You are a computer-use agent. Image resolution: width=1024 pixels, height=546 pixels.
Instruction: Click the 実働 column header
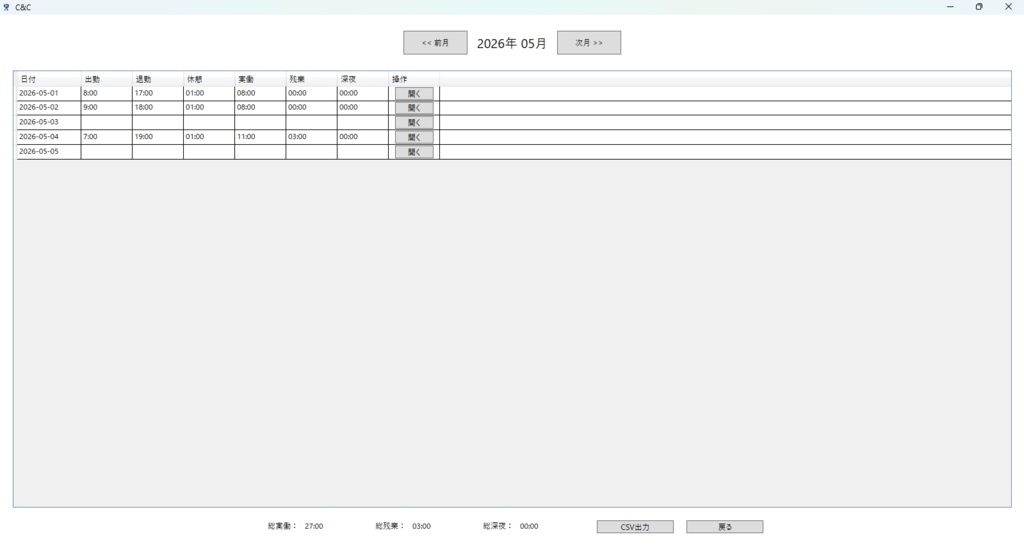(x=260, y=79)
